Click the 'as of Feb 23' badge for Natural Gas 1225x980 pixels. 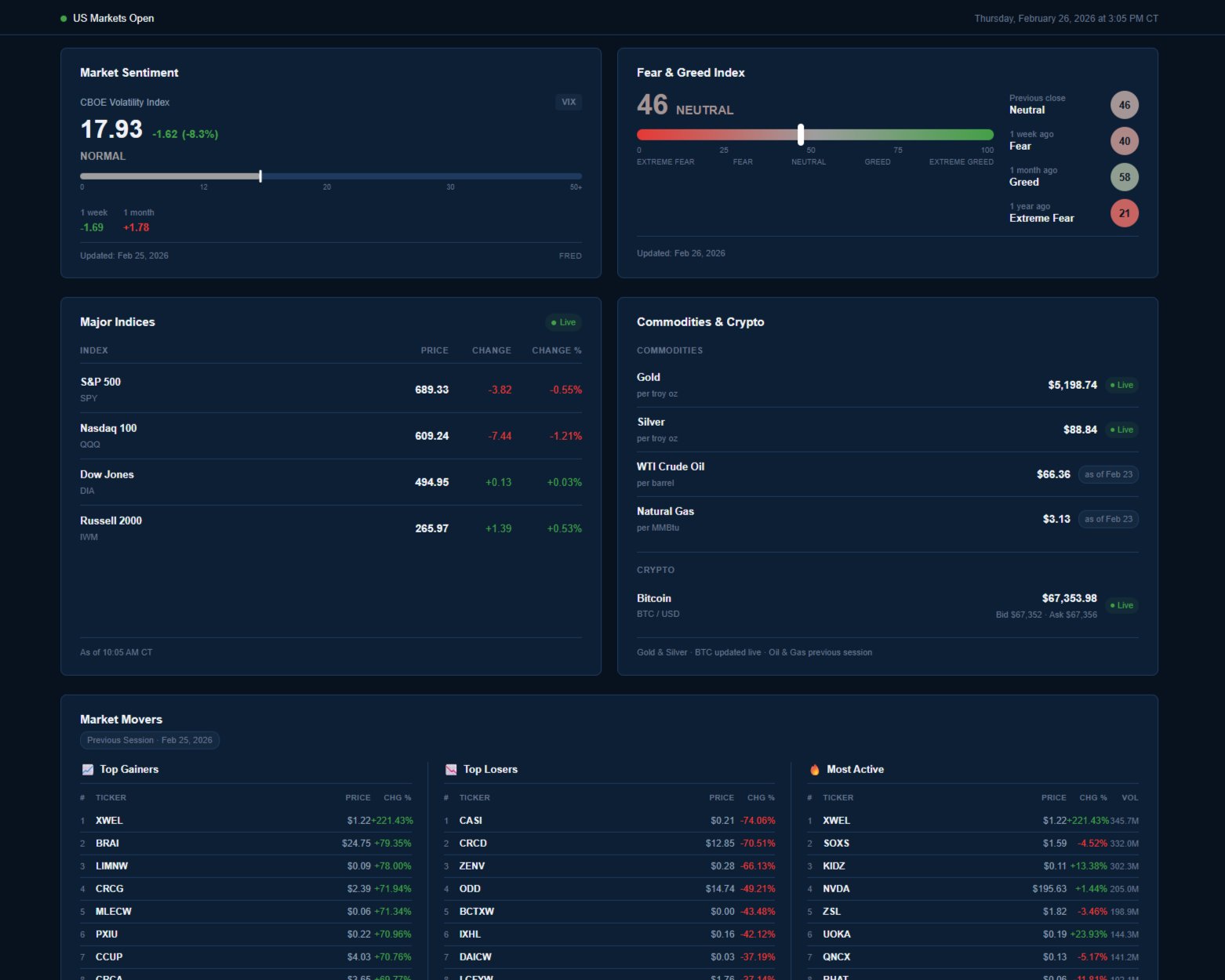click(1107, 518)
